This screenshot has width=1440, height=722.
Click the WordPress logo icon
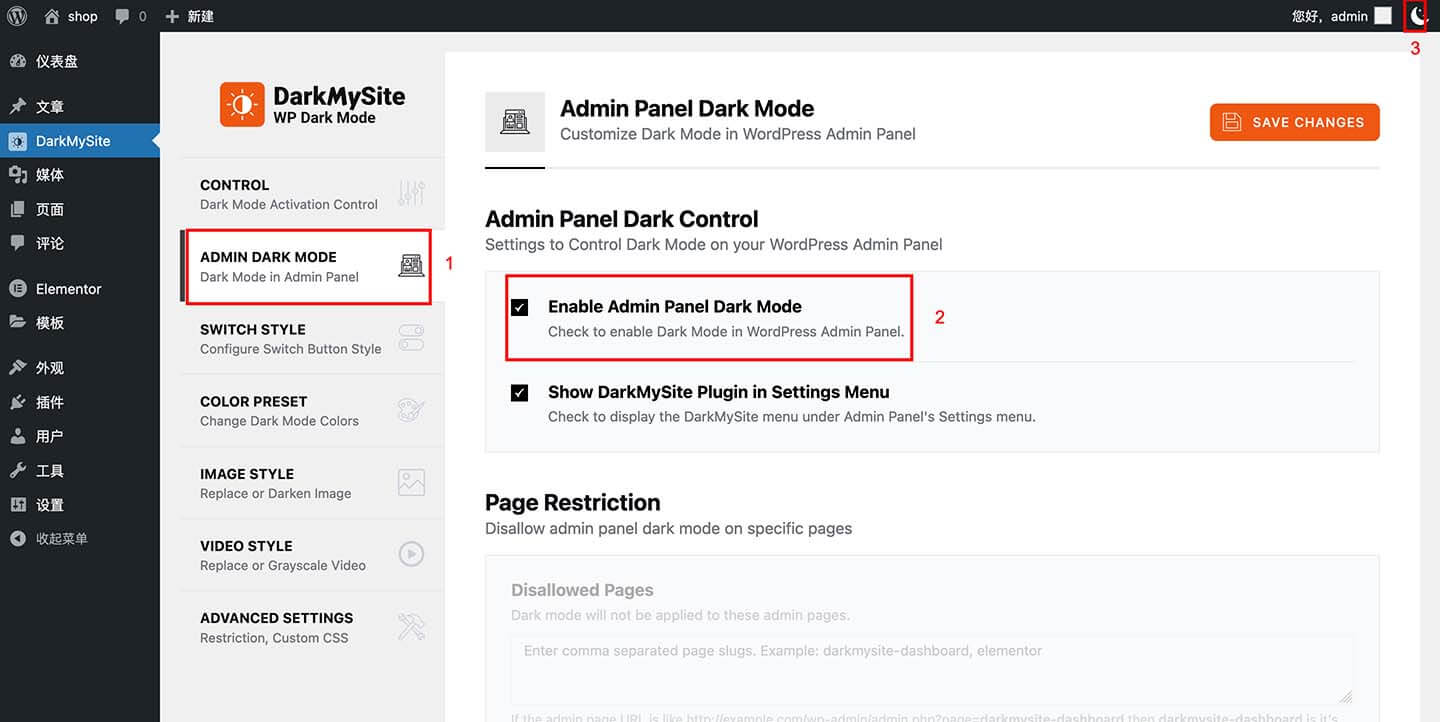[x=17, y=16]
